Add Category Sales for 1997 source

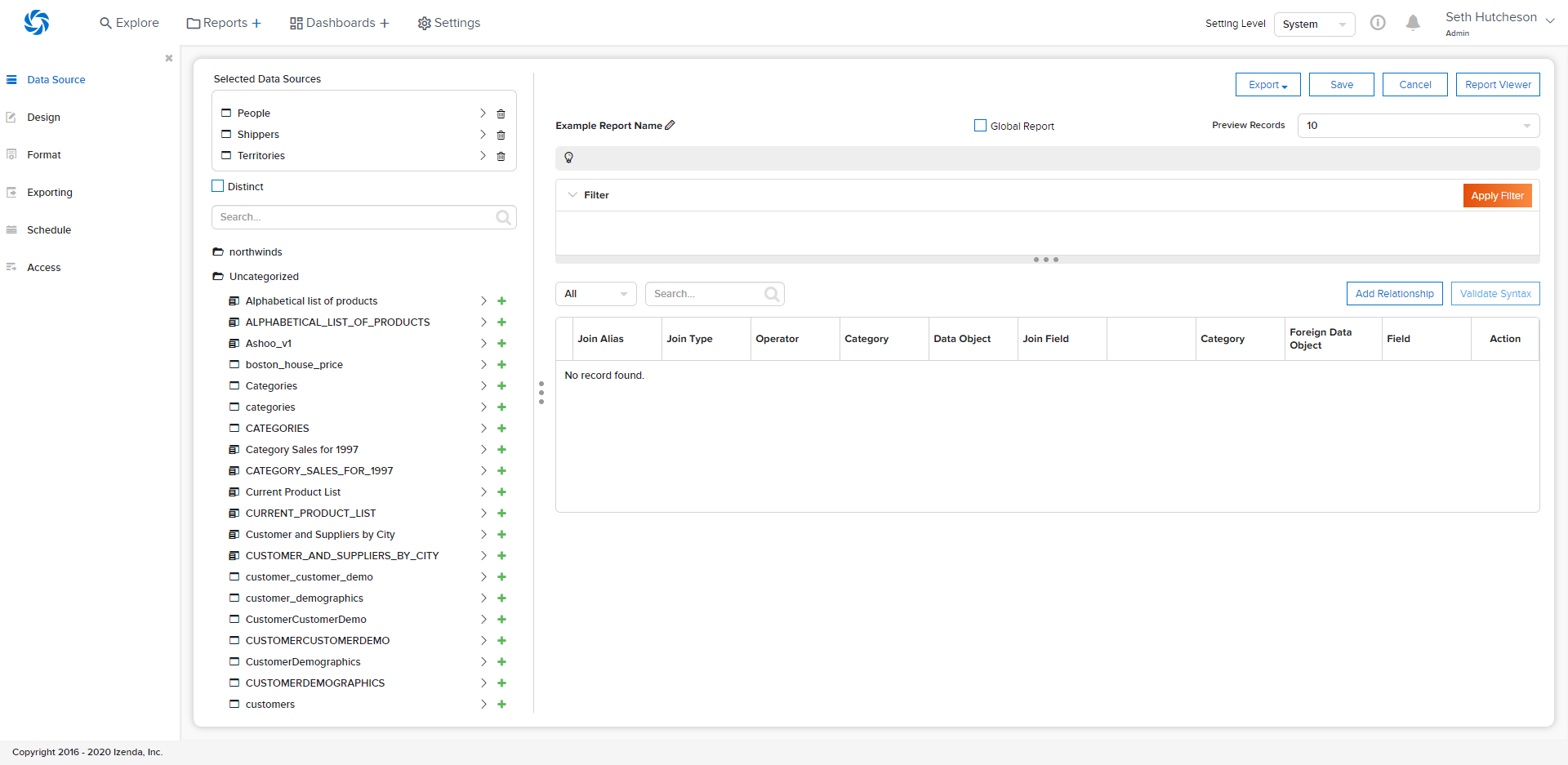point(502,450)
